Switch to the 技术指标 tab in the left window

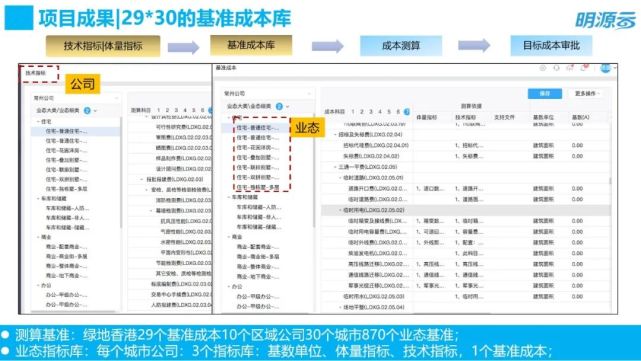coord(36,73)
